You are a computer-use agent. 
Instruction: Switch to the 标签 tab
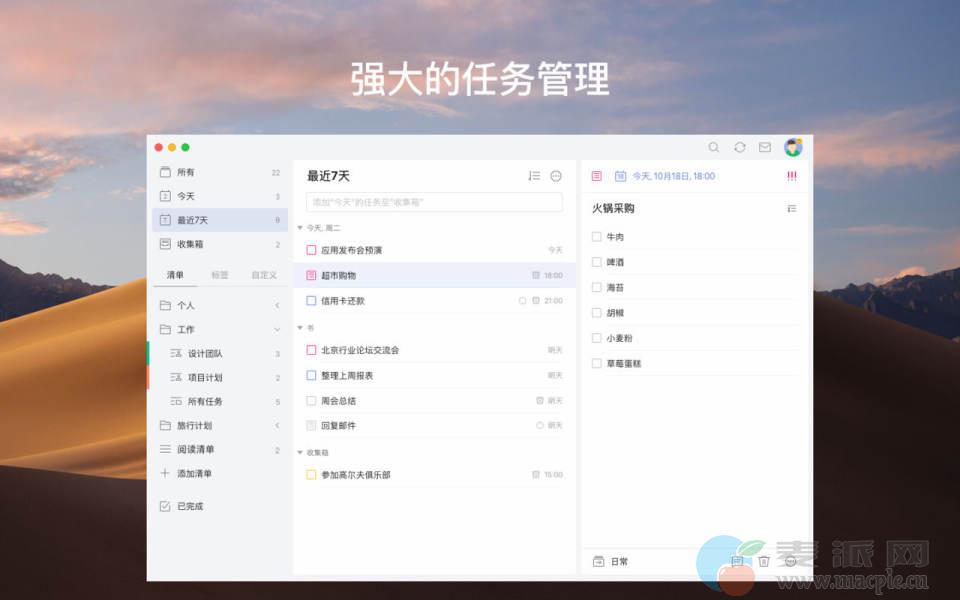pyautogui.click(x=219, y=275)
